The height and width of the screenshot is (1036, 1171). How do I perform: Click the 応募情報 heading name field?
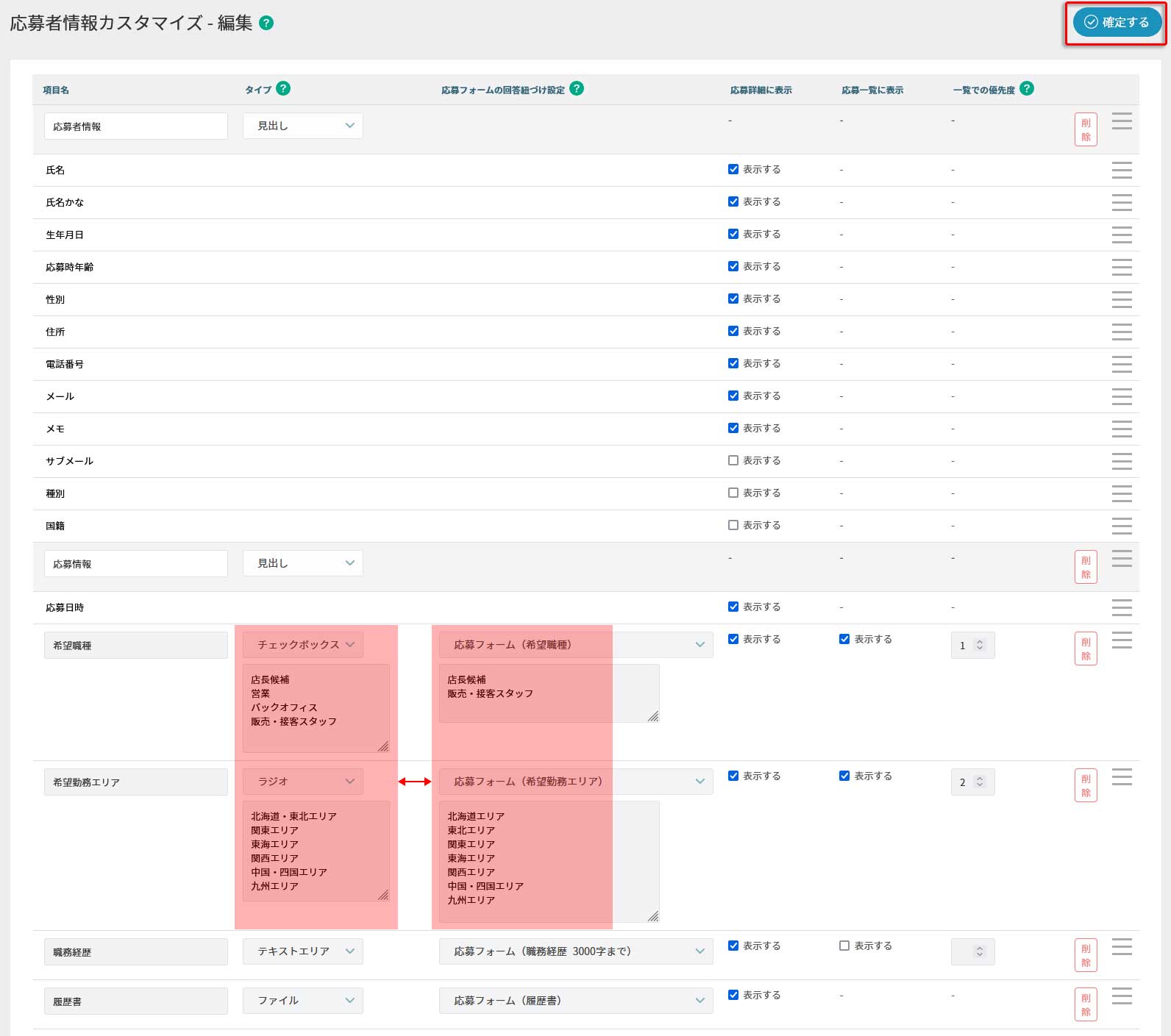[x=136, y=564]
